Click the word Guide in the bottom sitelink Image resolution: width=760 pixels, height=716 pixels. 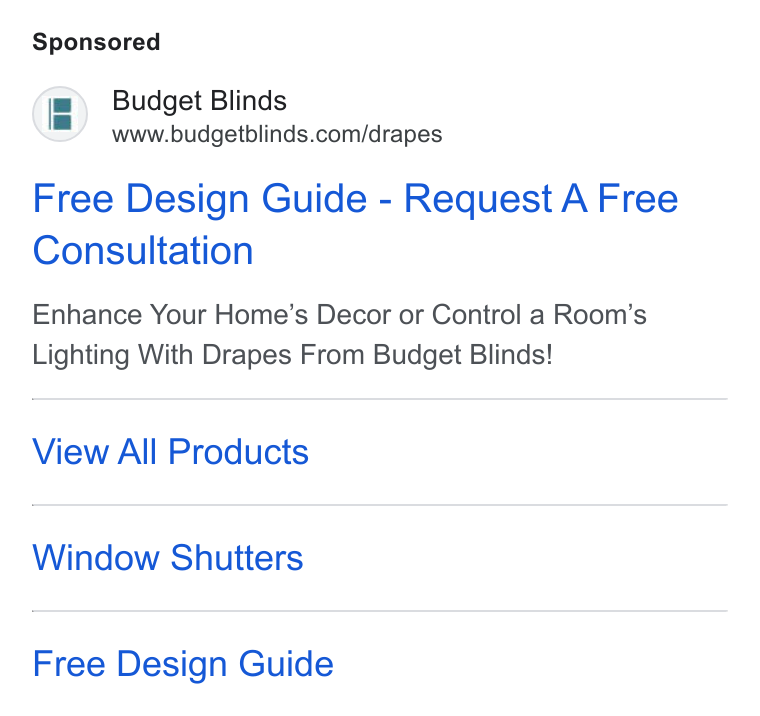click(x=286, y=664)
